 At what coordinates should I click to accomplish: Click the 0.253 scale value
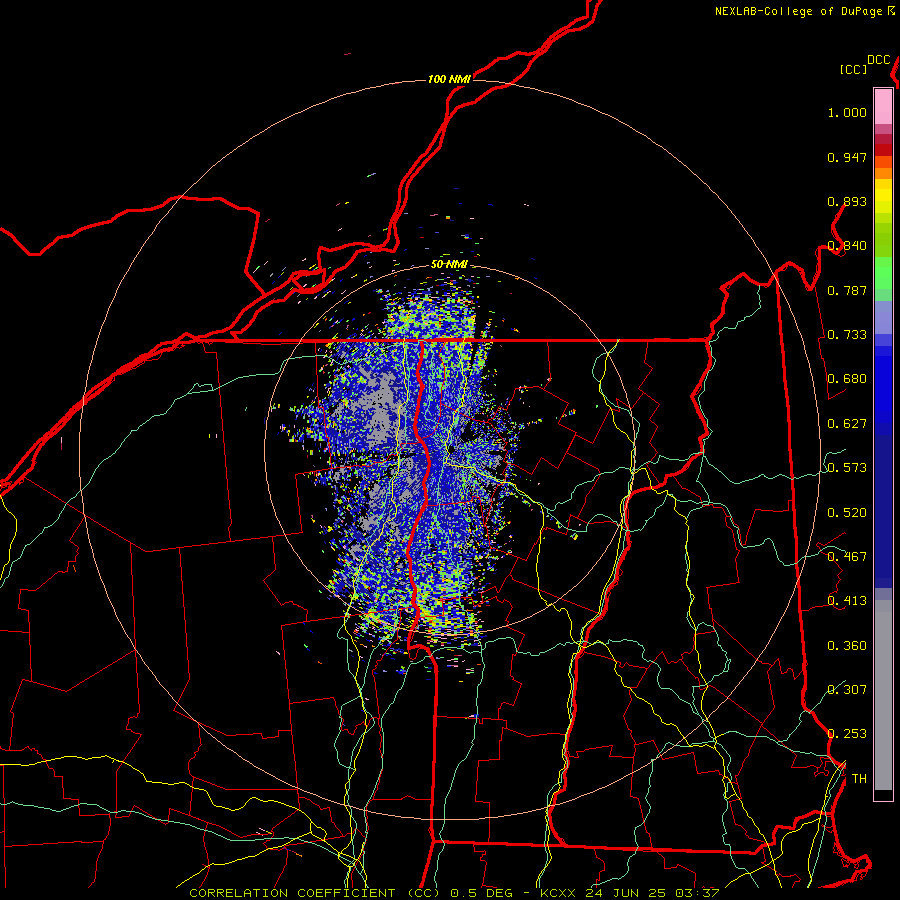[x=847, y=734]
